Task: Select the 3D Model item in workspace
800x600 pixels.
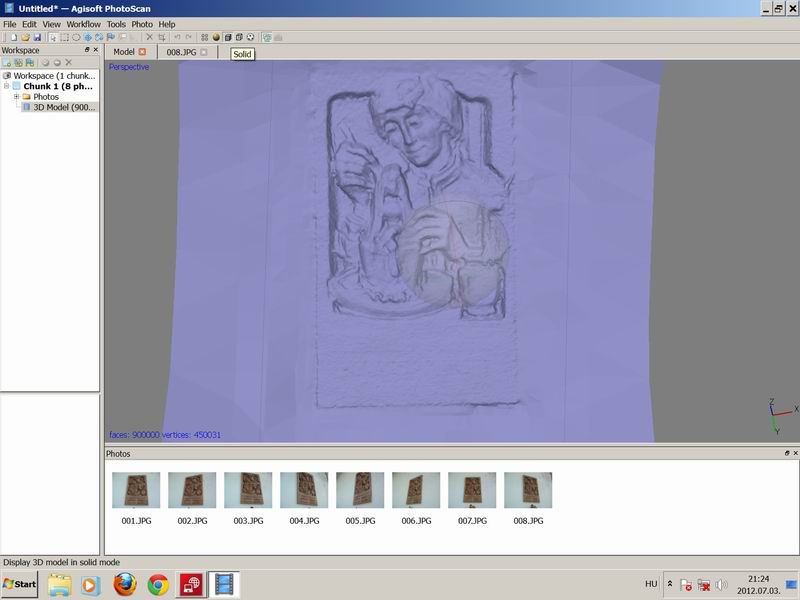Action: tap(63, 107)
